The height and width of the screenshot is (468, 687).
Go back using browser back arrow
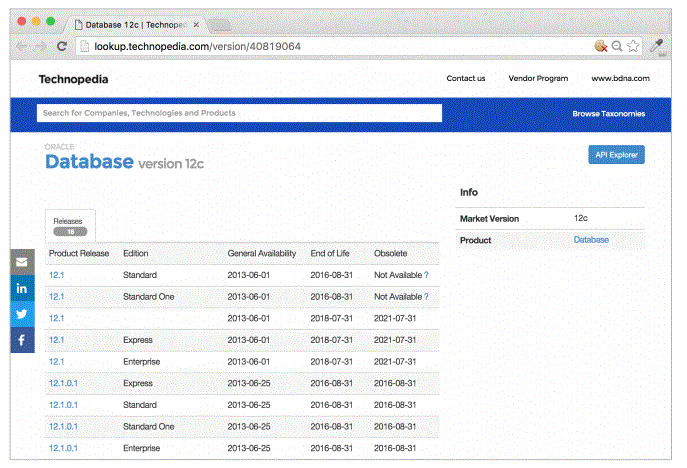tap(21, 46)
